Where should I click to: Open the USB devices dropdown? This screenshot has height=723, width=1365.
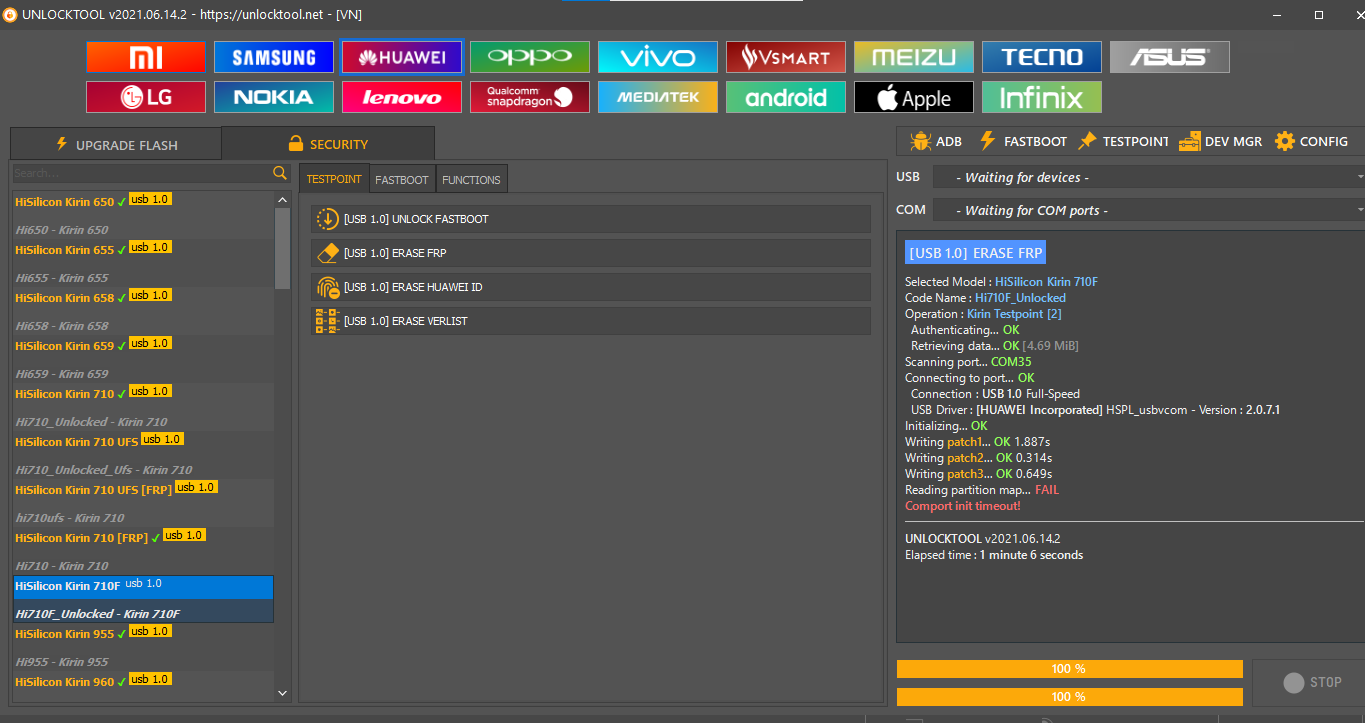[x=1148, y=177]
